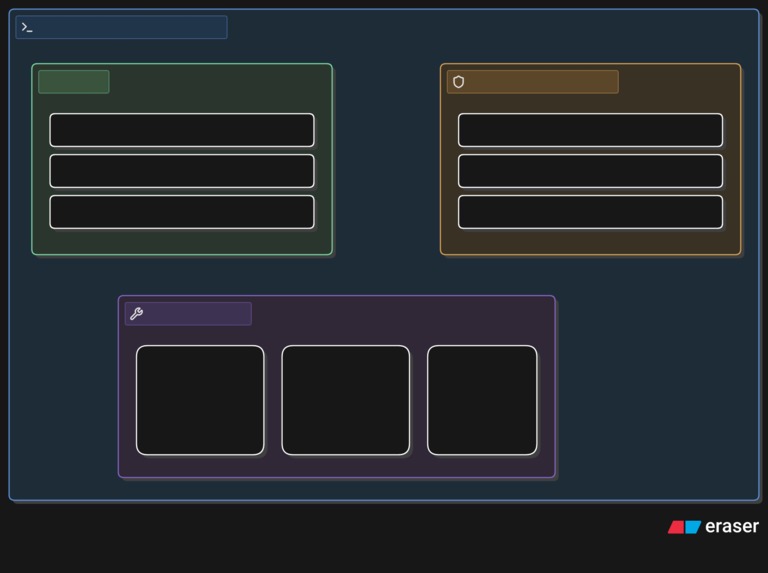Click the terminal prompt icon in the blue header
Image resolution: width=768 pixels, height=573 pixels.
coord(27,28)
